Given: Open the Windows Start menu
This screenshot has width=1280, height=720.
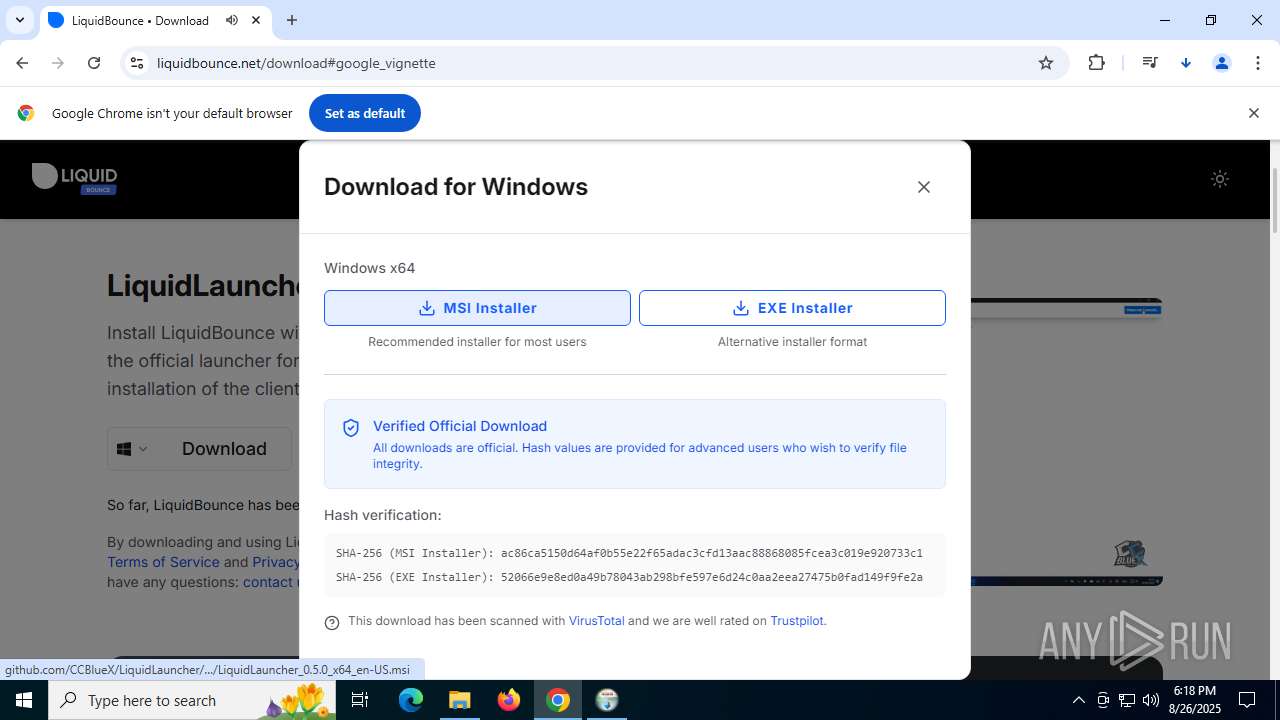Looking at the screenshot, I should pyautogui.click(x=24, y=700).
